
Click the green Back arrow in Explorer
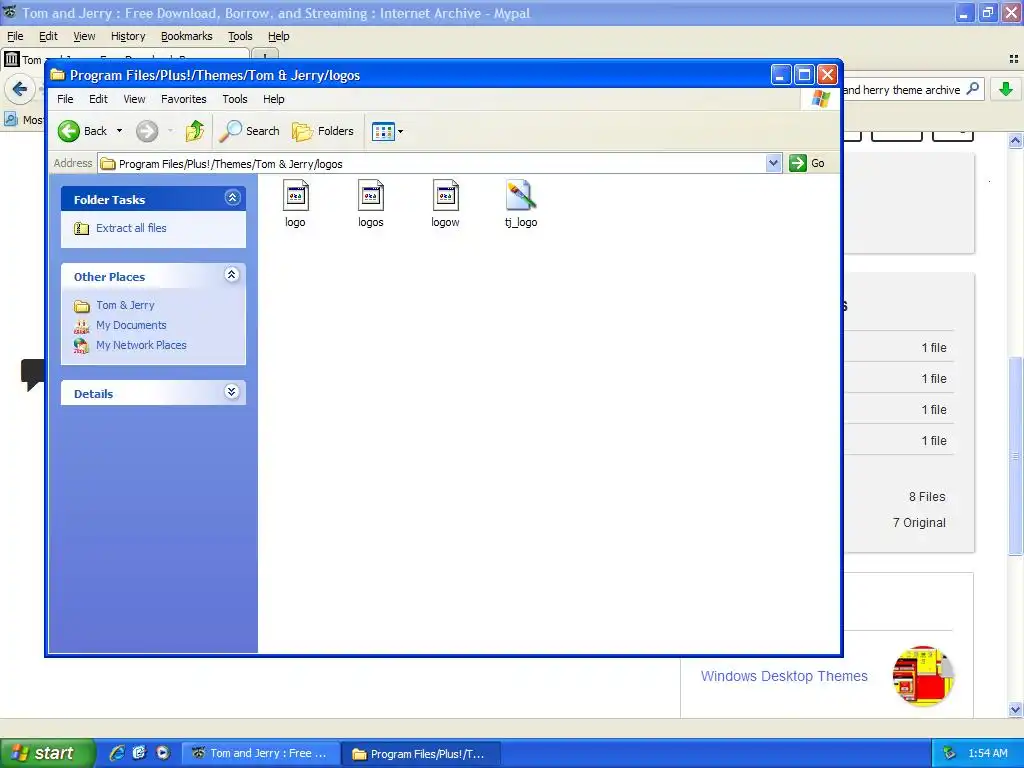point(69,131)
